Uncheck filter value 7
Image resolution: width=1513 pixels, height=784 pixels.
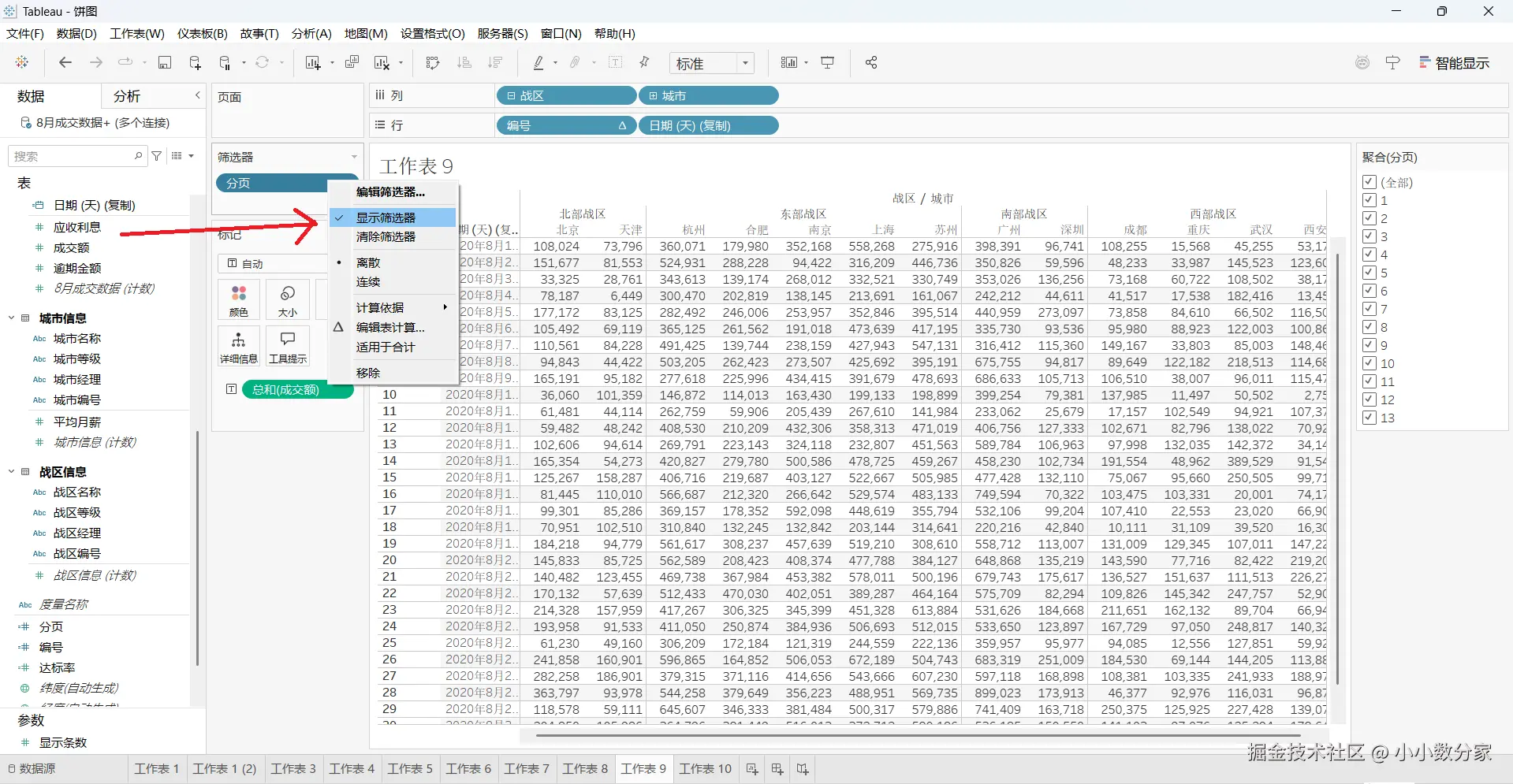pyautogui.click(x=1370, y=309)
